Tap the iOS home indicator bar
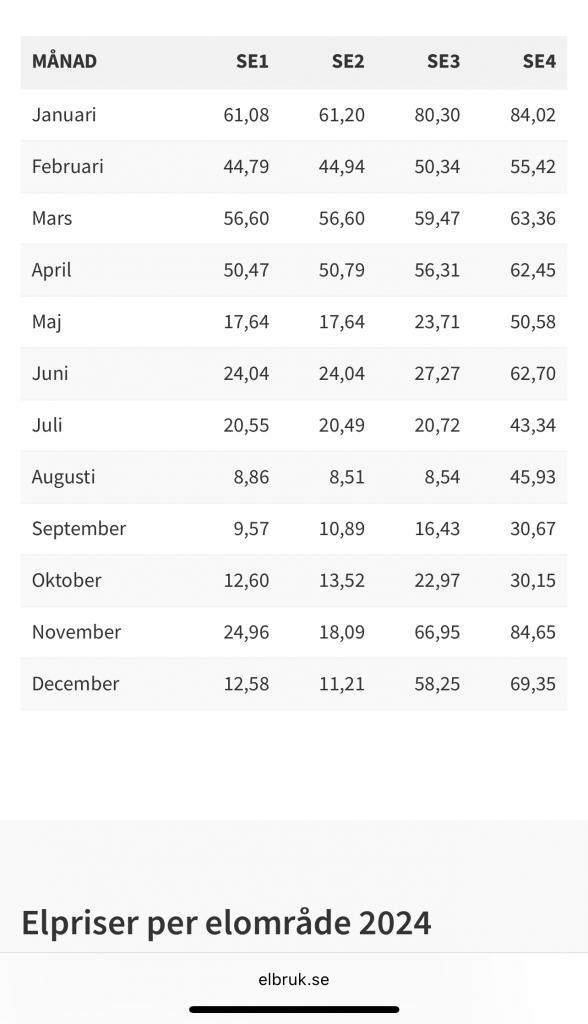 click(294, 1010)
